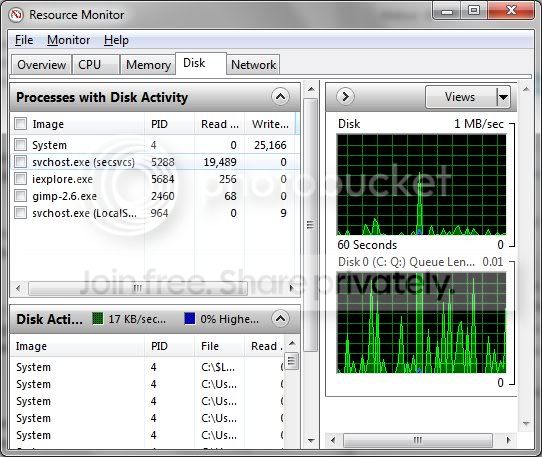Switch to the Overview tab
Viewport: 542px width, 457px height.
tap(41, 65)
